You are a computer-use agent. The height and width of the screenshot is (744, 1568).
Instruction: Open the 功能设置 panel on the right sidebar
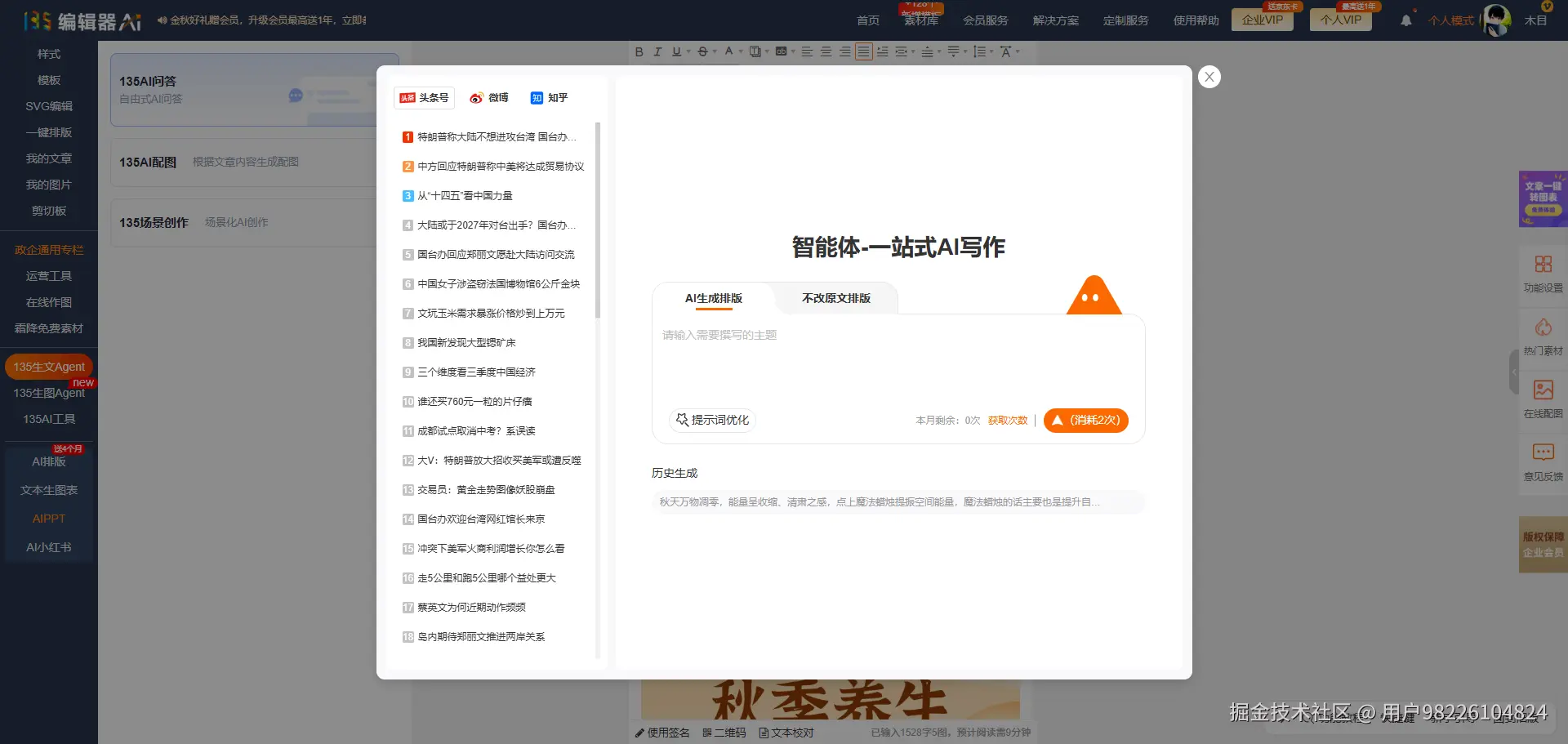click(x=1543, y=274)
